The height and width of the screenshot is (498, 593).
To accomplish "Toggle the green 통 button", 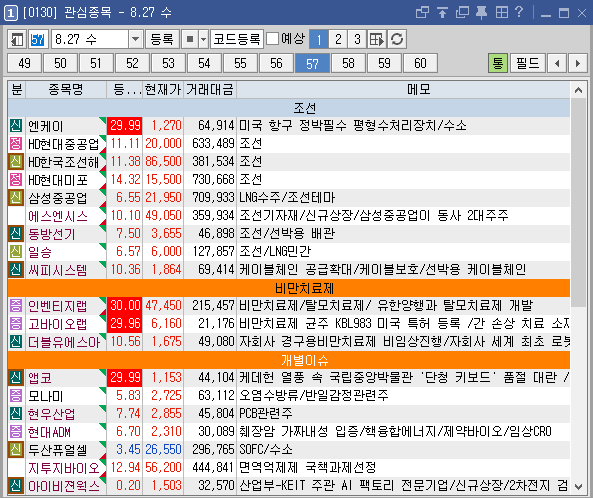I will coord(498,63).
